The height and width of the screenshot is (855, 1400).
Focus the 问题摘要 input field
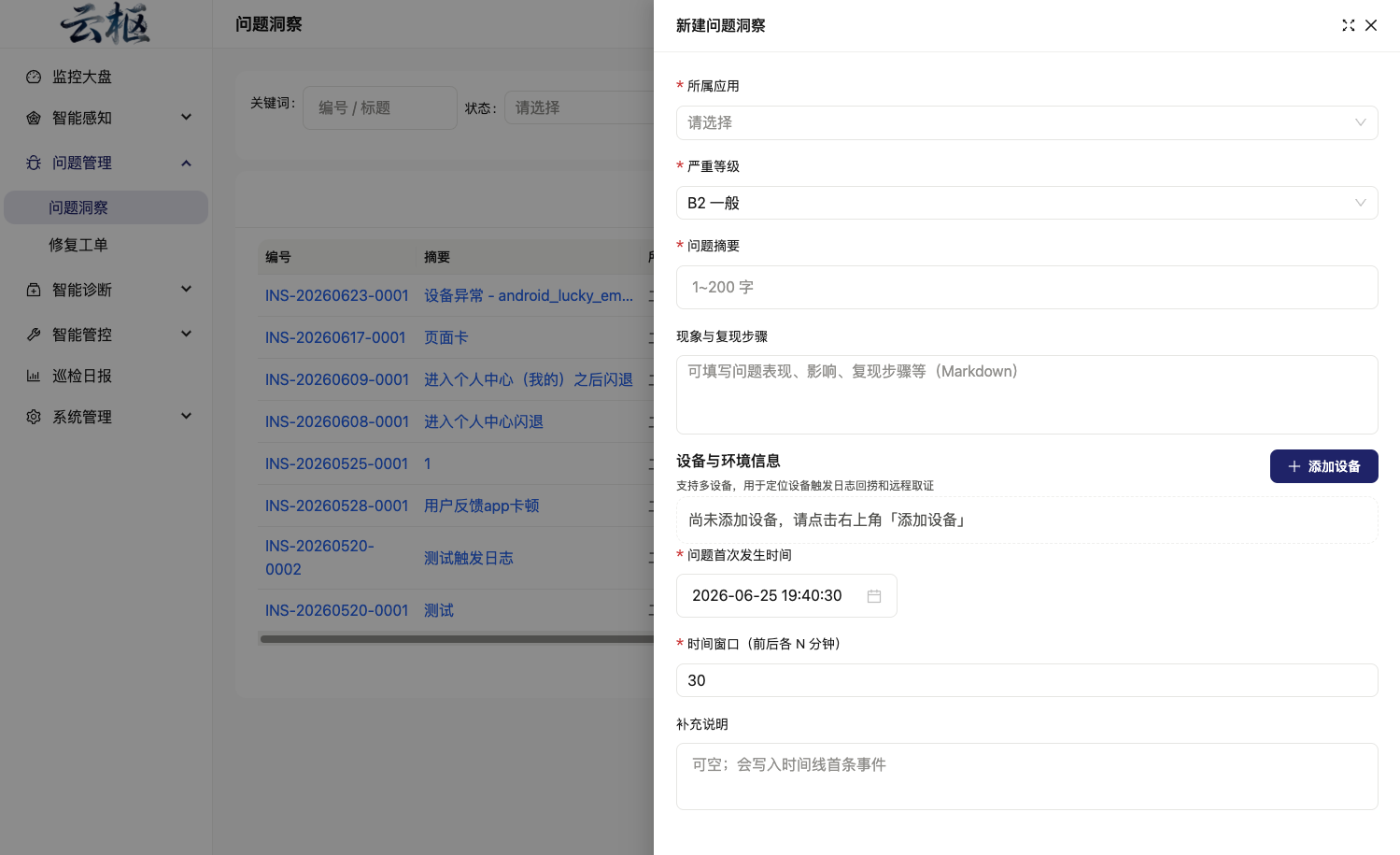click(x=1026, y=287)
